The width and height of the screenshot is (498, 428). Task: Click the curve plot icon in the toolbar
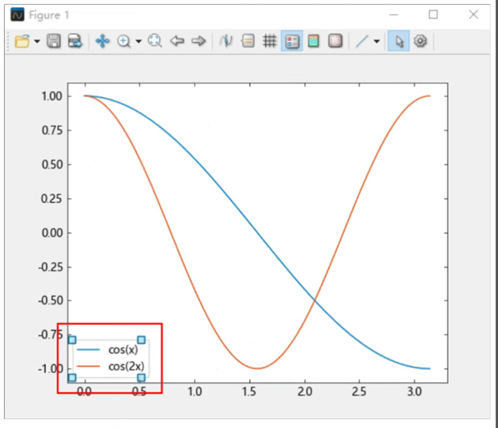[x=226, y=41]
